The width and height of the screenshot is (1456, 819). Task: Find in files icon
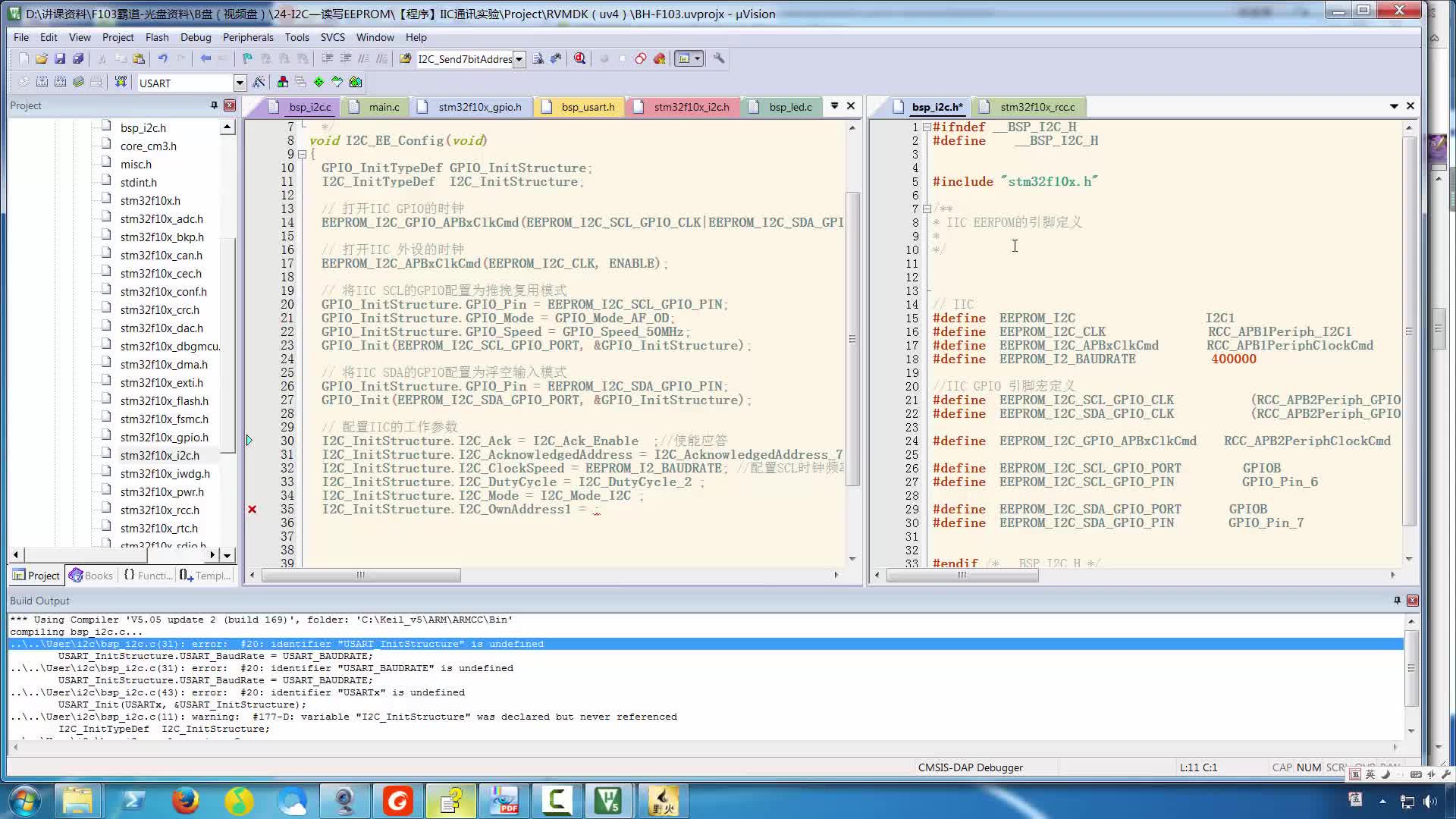[x=405, y=58]
